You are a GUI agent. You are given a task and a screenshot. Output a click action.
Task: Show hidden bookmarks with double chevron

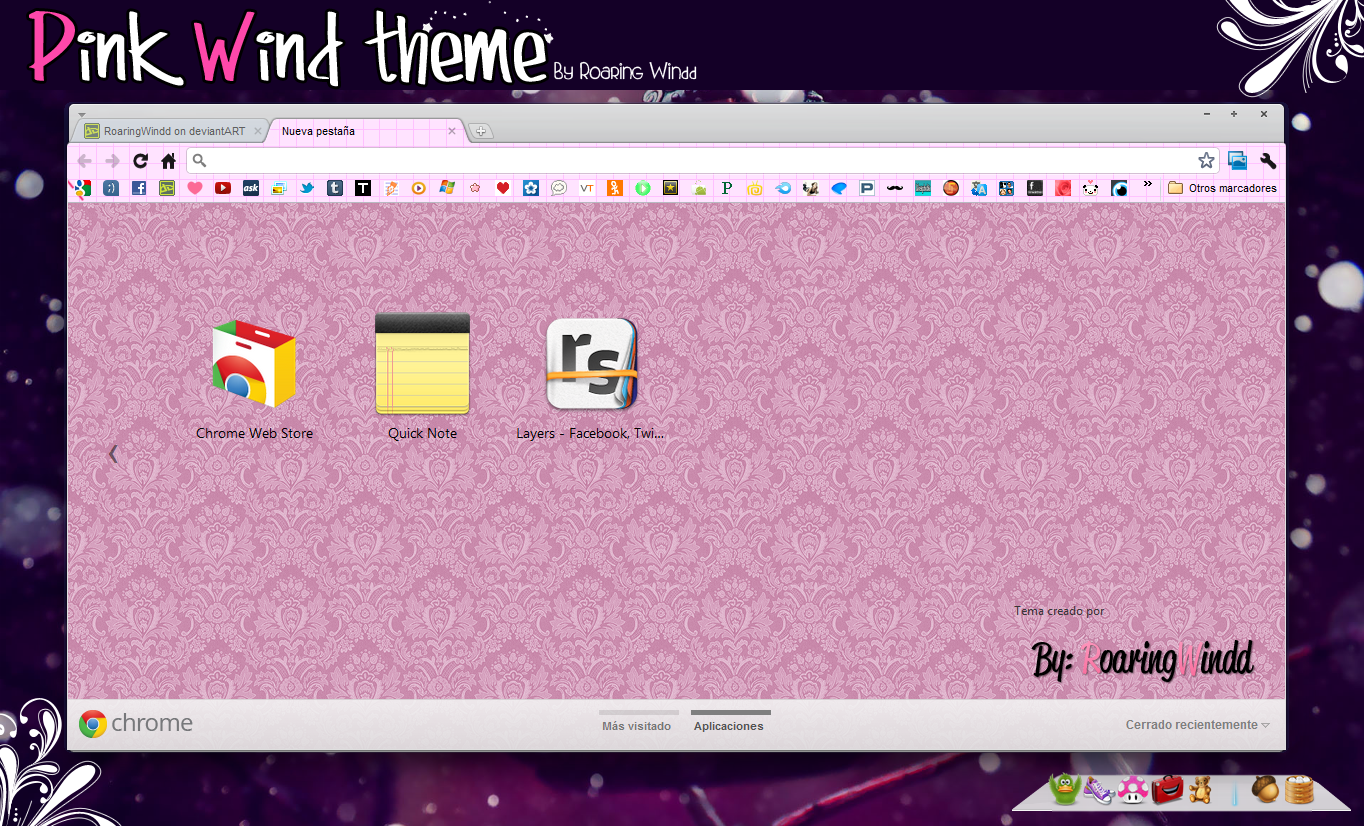pyautogui.click(x=1147, y=185)
